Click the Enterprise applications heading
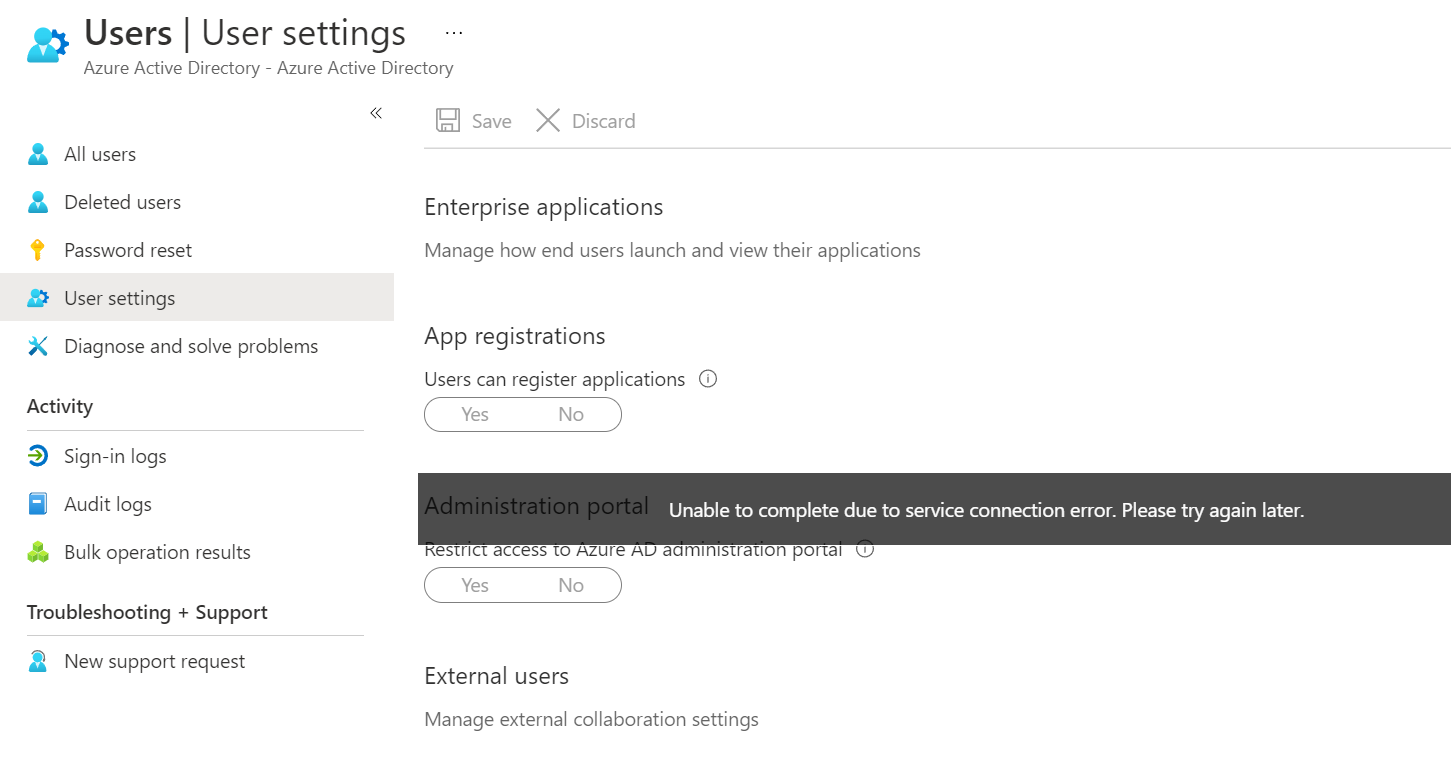1451x776 pixels. 544,207
